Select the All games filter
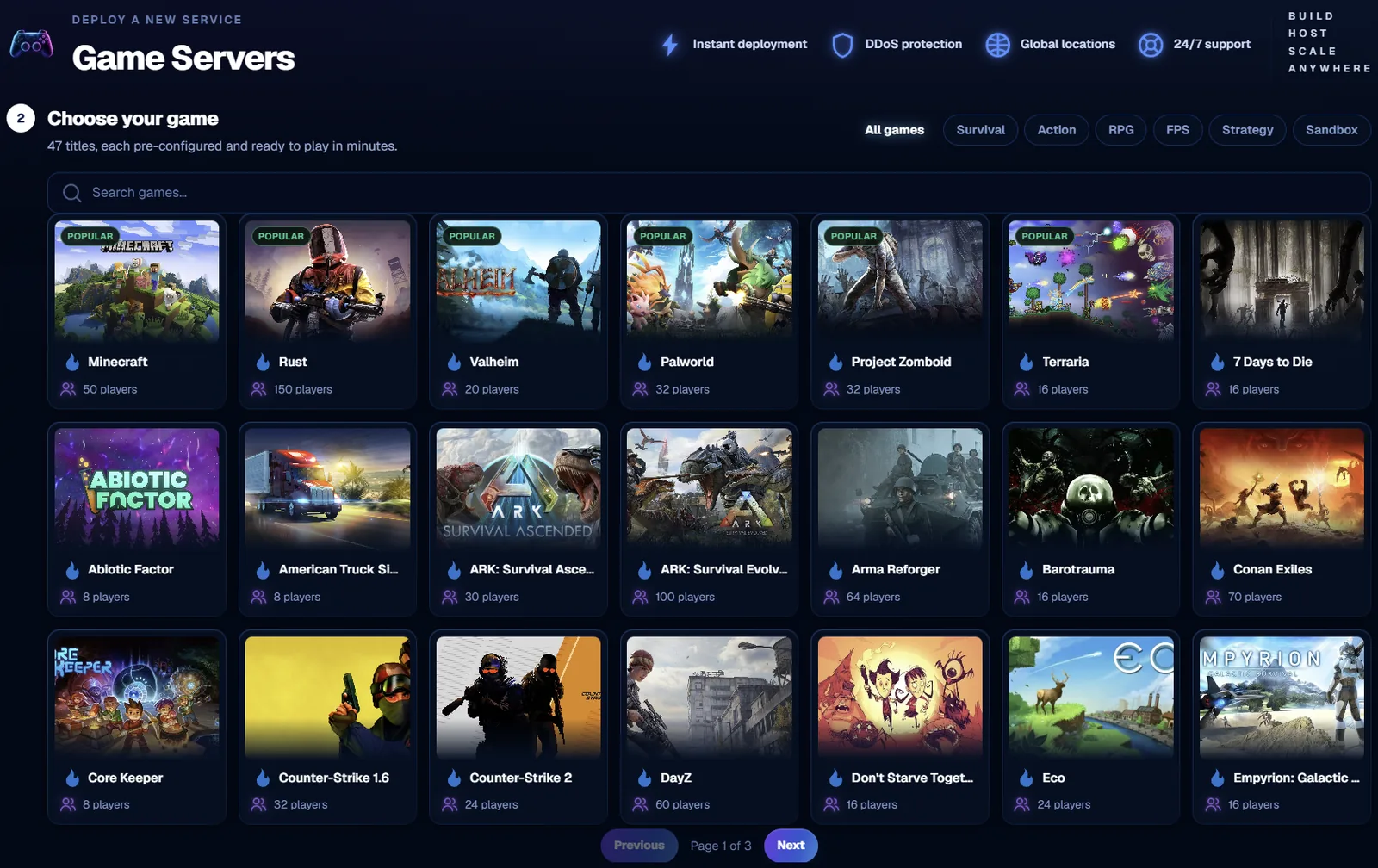The height and width of the screenshot is (868, 1378). point(894,130)
